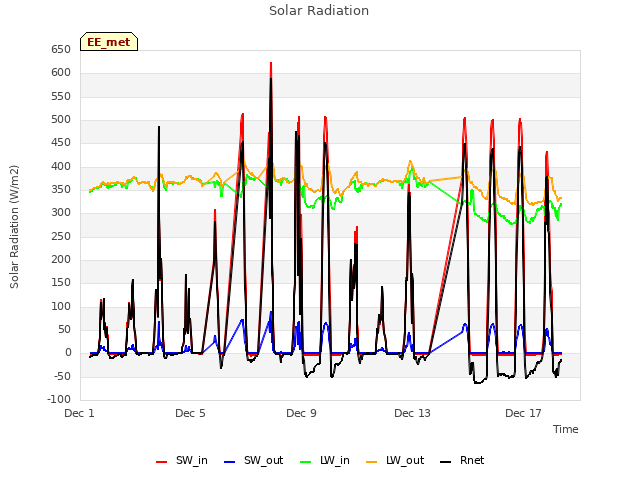Click the blue SW_out legend color marker
This screenshot has height=480, width=640.
click(230, 462)
